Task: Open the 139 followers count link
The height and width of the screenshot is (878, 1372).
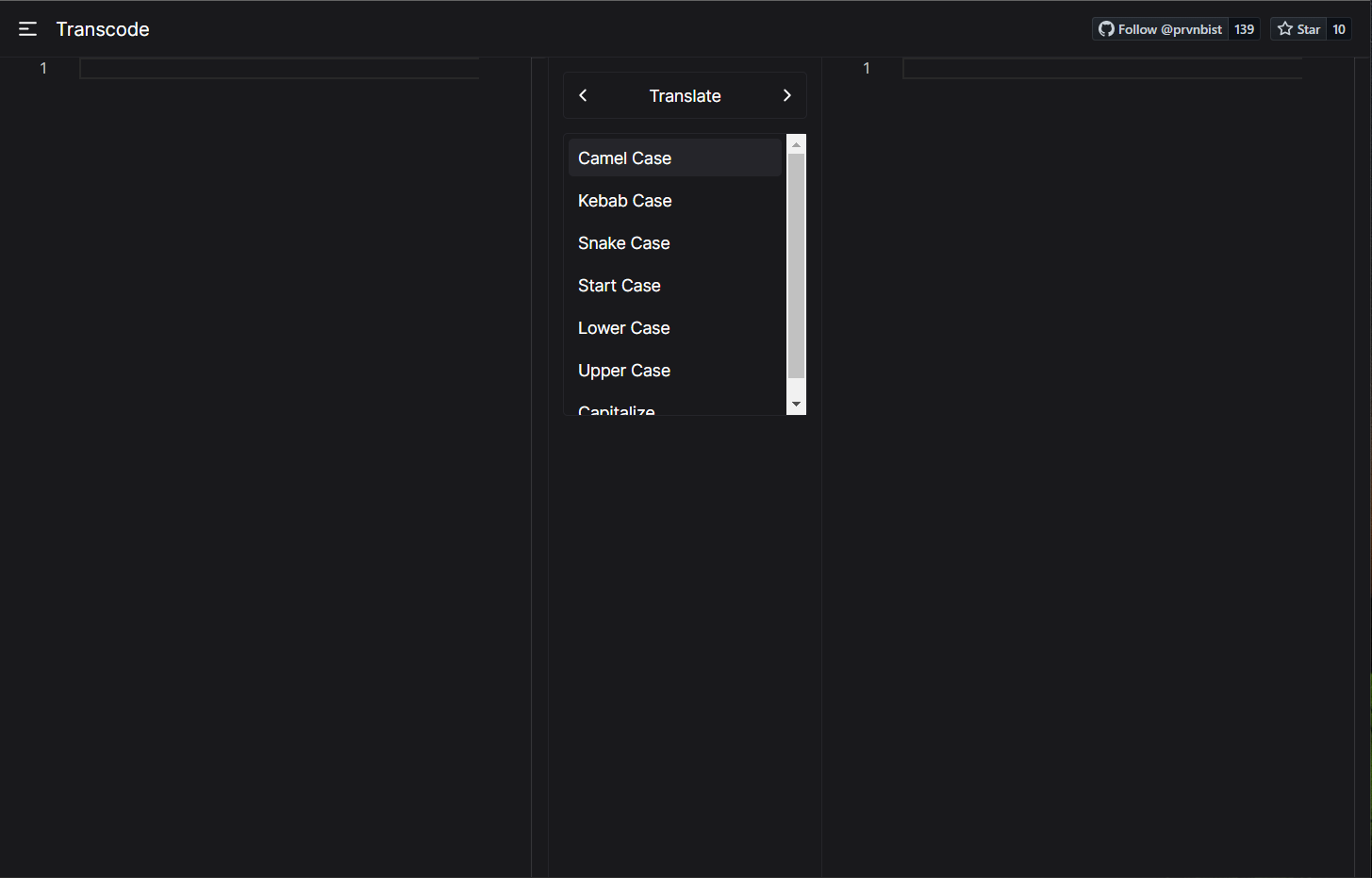Action: pos(1244,29)
